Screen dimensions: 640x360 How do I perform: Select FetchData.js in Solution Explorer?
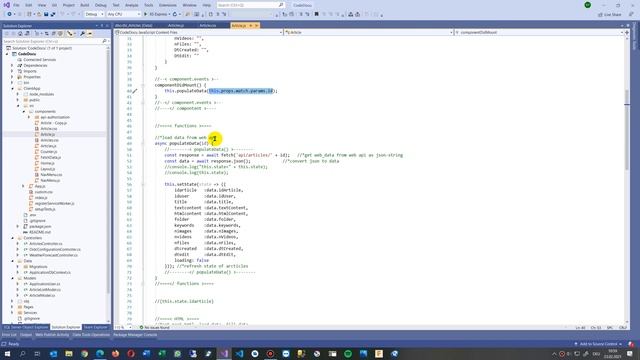click(50, 157)
